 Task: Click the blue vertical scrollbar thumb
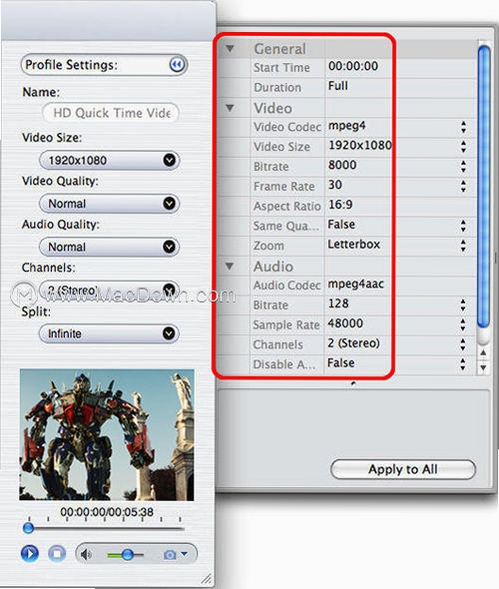point(484,186)
